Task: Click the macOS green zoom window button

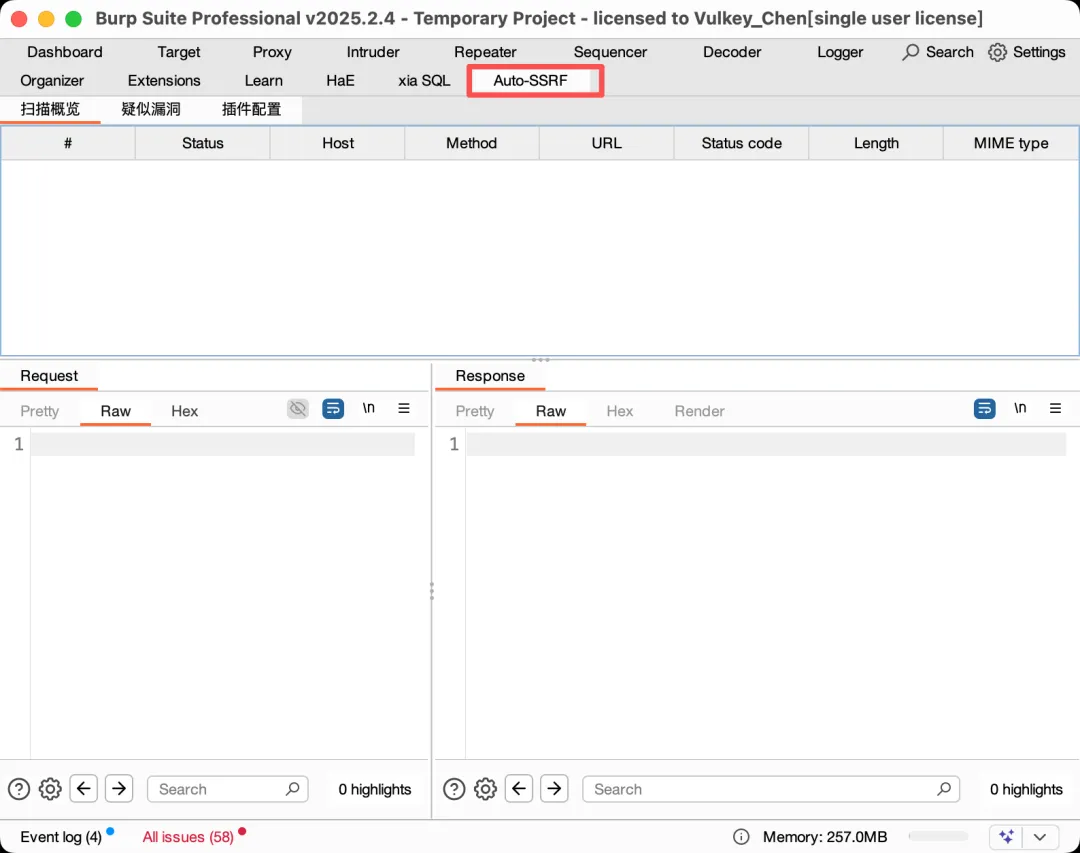Action: [73, 19]
